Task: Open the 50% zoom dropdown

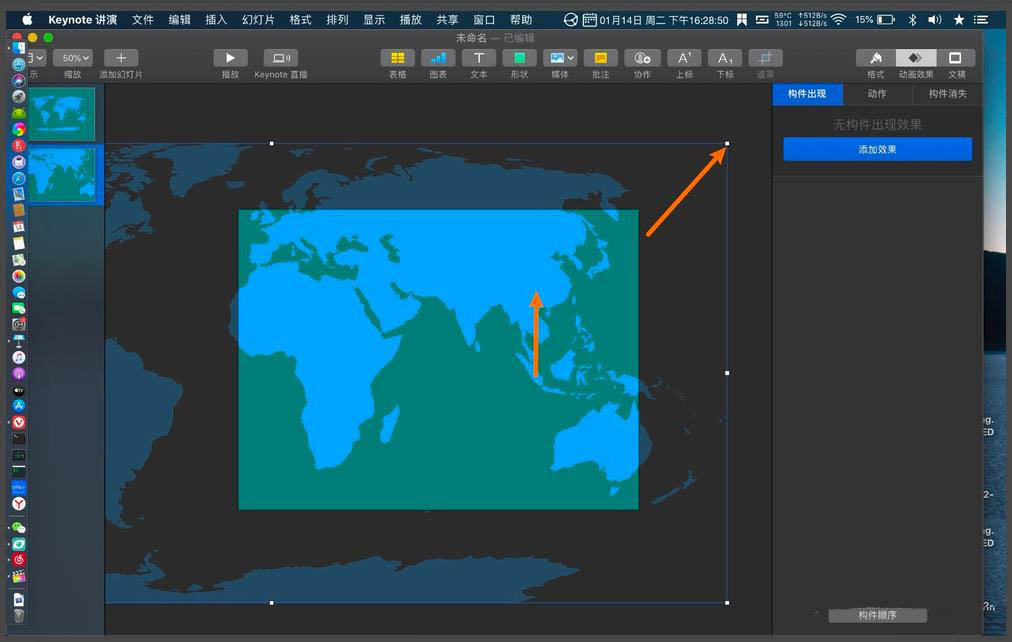Action: pyautogui.click(x=73, y=58)
